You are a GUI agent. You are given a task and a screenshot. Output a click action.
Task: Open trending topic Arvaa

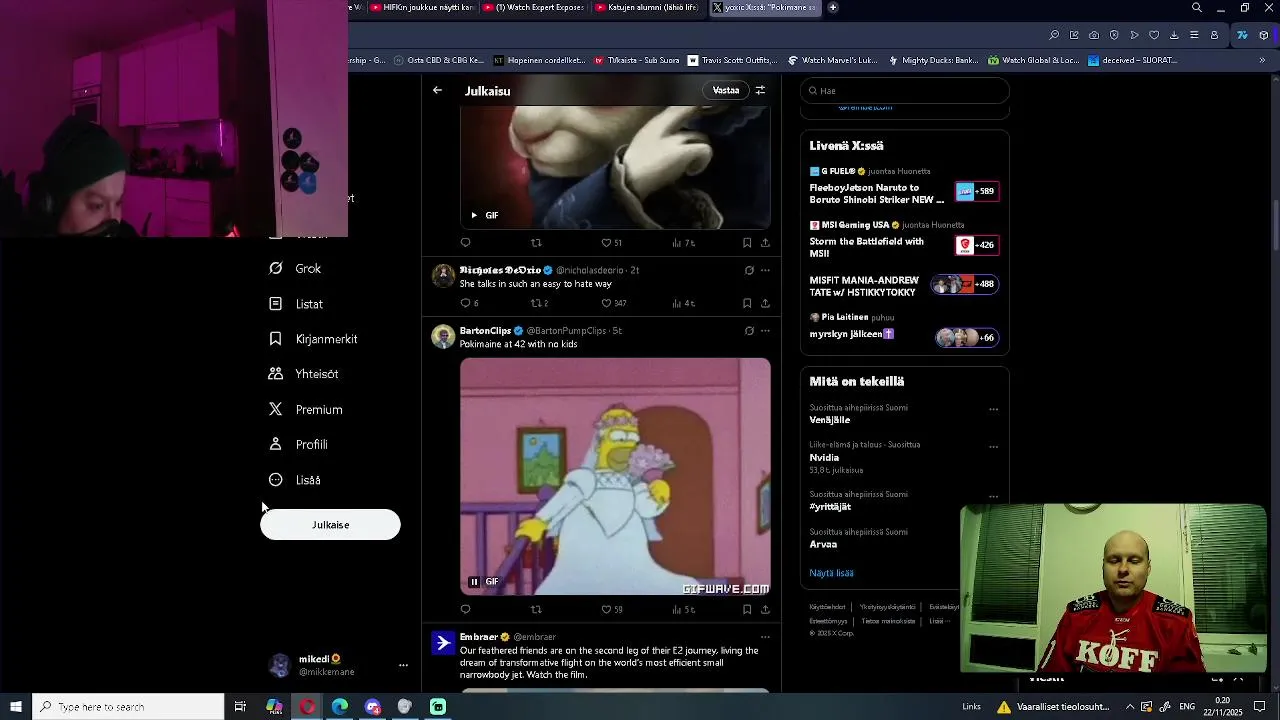[x=823, y=545]
